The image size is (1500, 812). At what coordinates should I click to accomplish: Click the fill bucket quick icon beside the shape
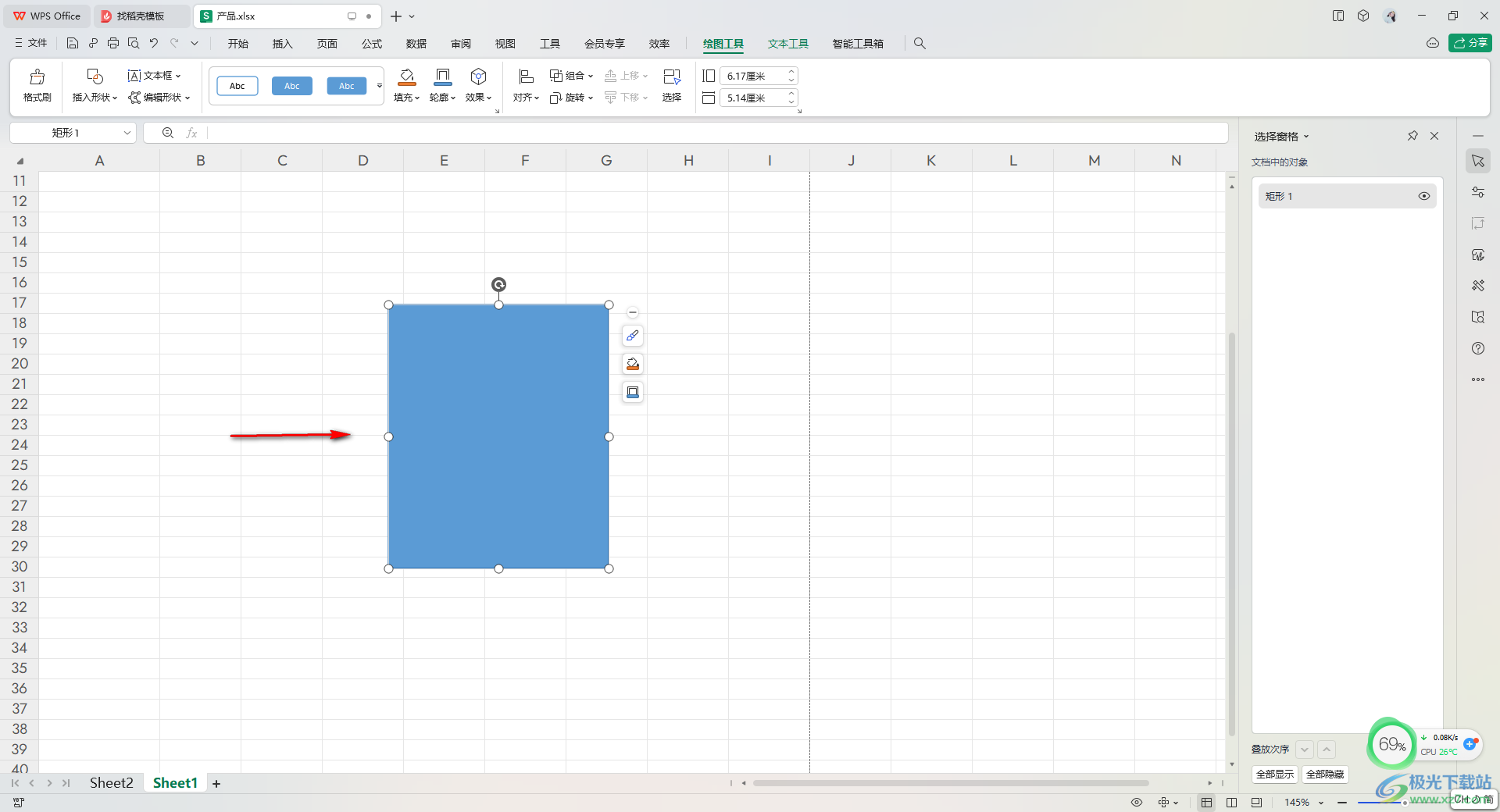[x=633, y=364]
